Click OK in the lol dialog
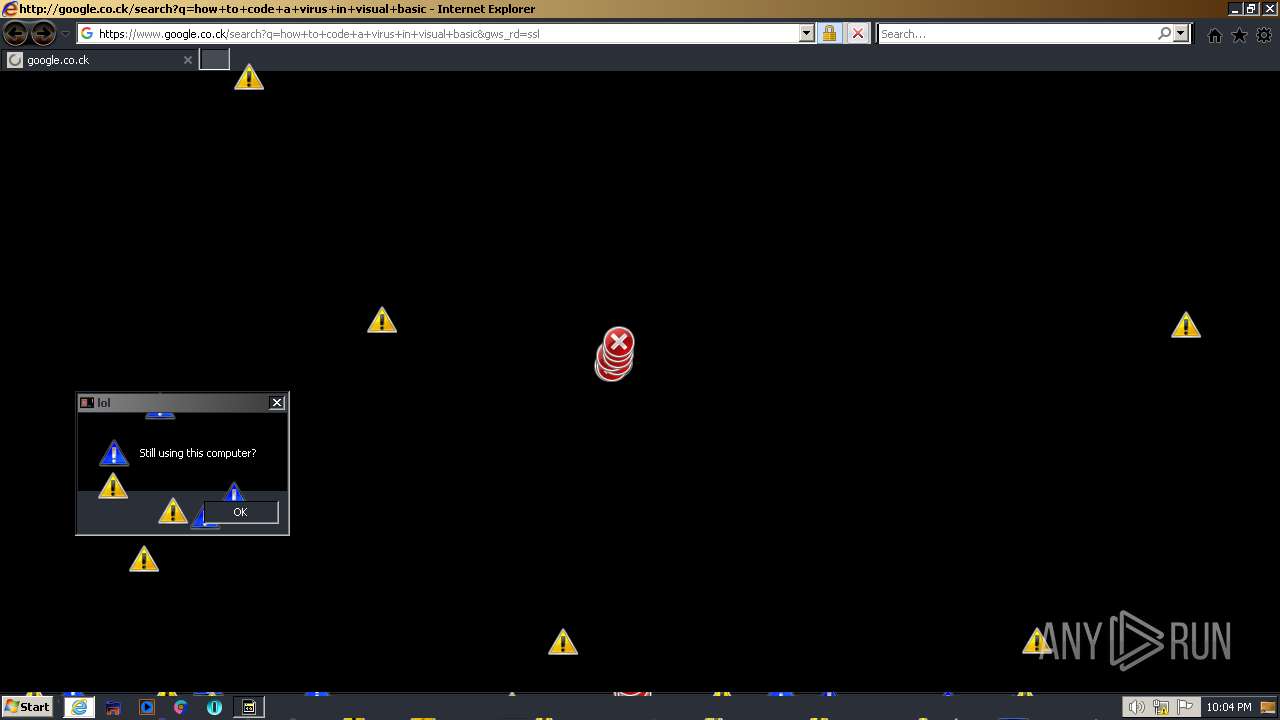The height and width of the screenshot is (720, 1280). (x=240, y=512)
